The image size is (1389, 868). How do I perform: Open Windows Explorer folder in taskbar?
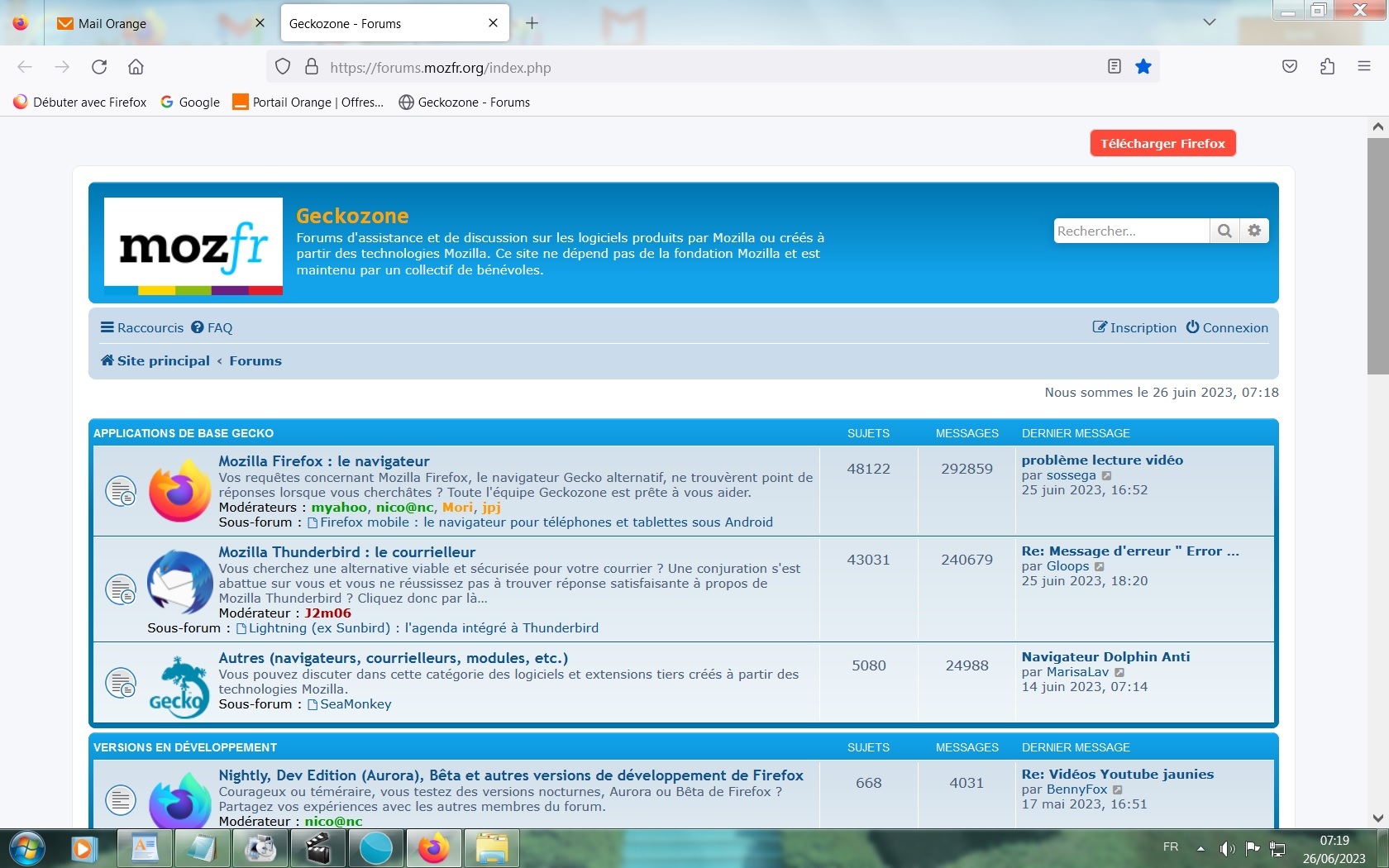(x=491, y=849)
